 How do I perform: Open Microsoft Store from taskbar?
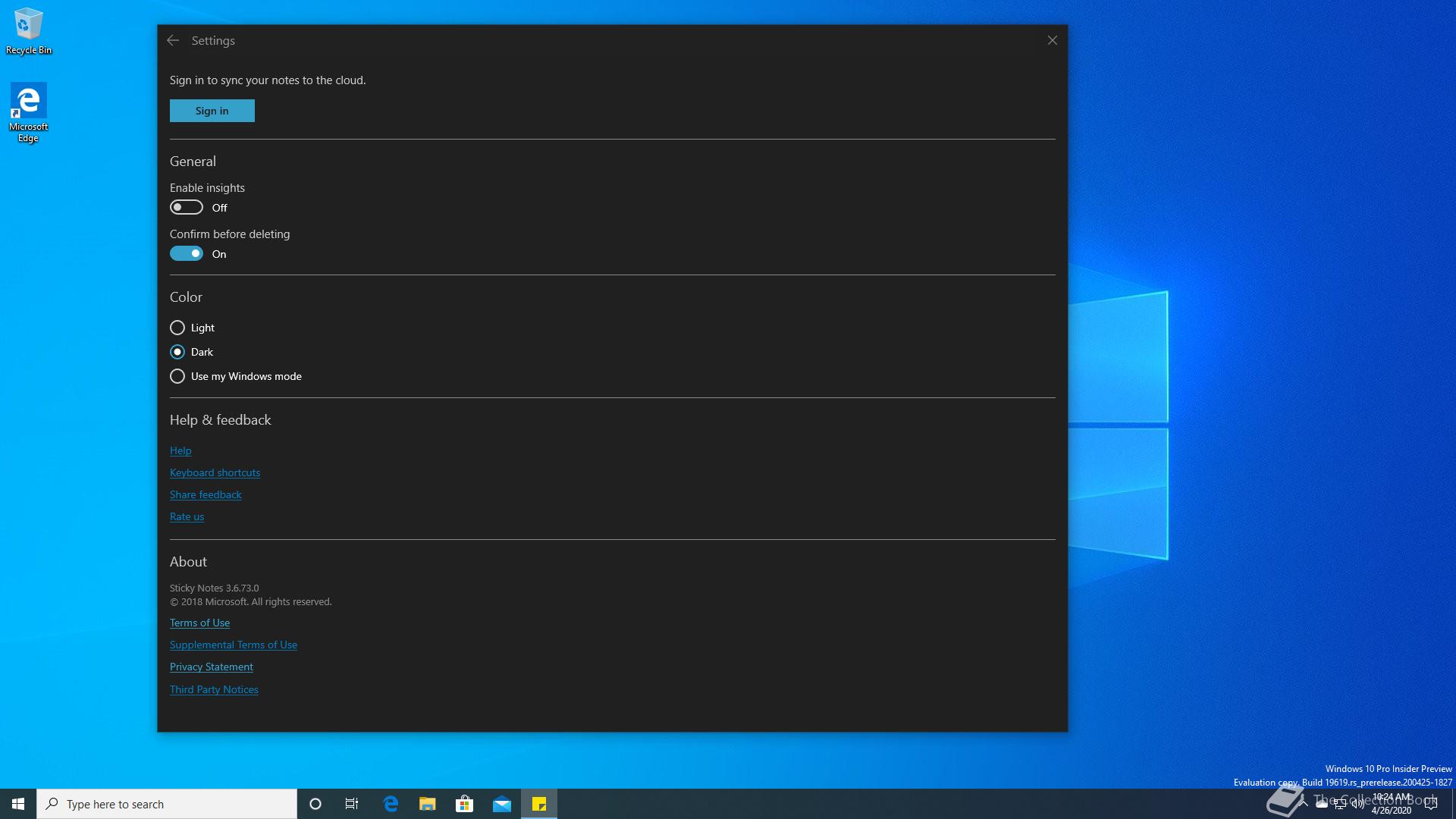pyautogui.click(x=464, y=804)
